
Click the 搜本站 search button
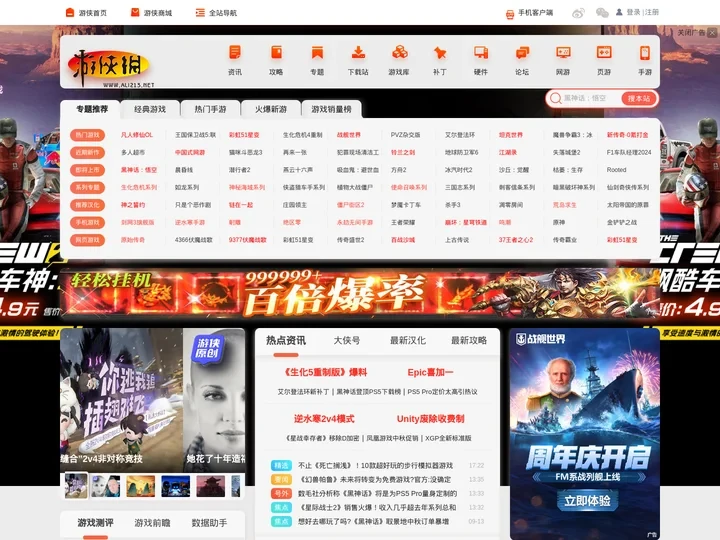tap(639, 99)
